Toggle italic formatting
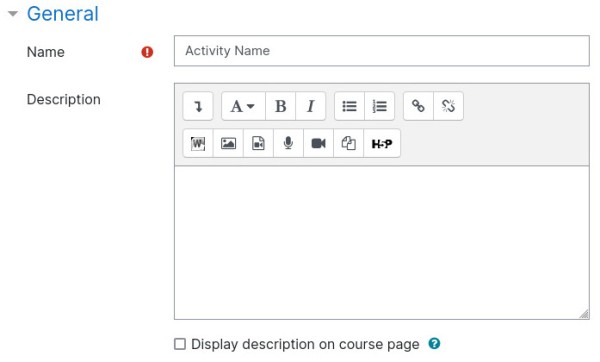 (x=311, y=106)
